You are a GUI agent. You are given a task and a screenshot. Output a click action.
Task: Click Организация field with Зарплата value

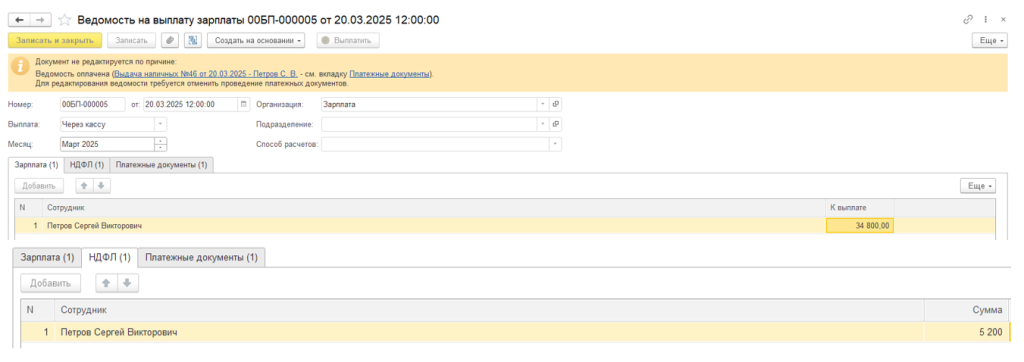pyautogui.click(x=429, y=104)
